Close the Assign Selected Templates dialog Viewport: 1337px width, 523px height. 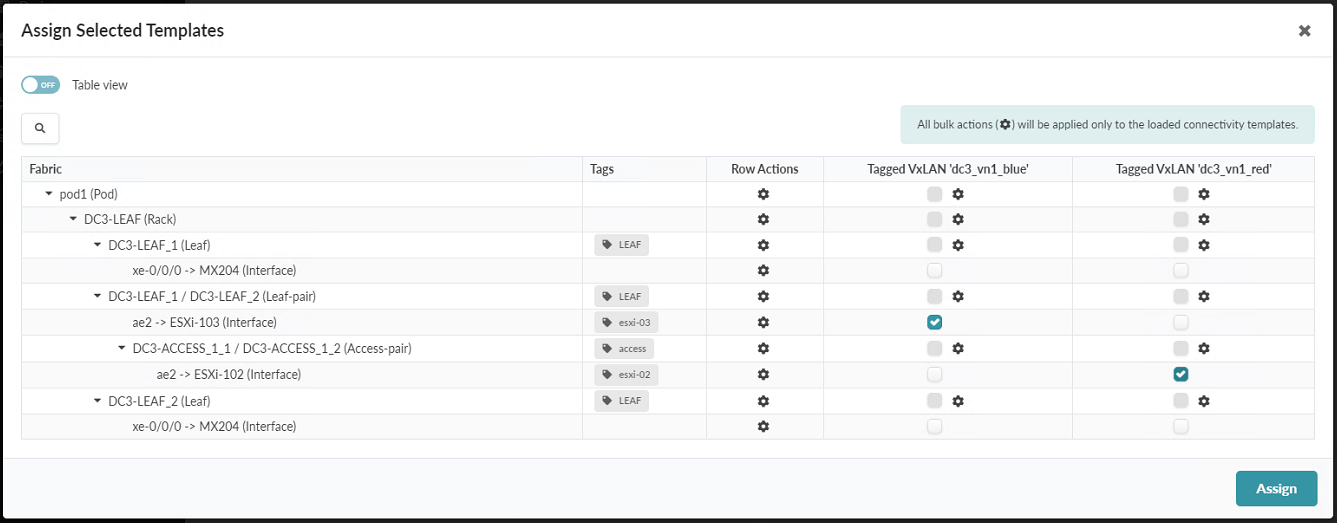click(1304, 31)
